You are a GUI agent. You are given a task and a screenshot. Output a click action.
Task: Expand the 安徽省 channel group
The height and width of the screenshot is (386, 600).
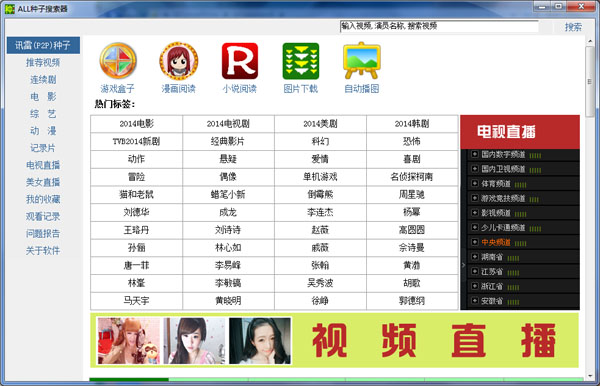click(x=475, y=301)
